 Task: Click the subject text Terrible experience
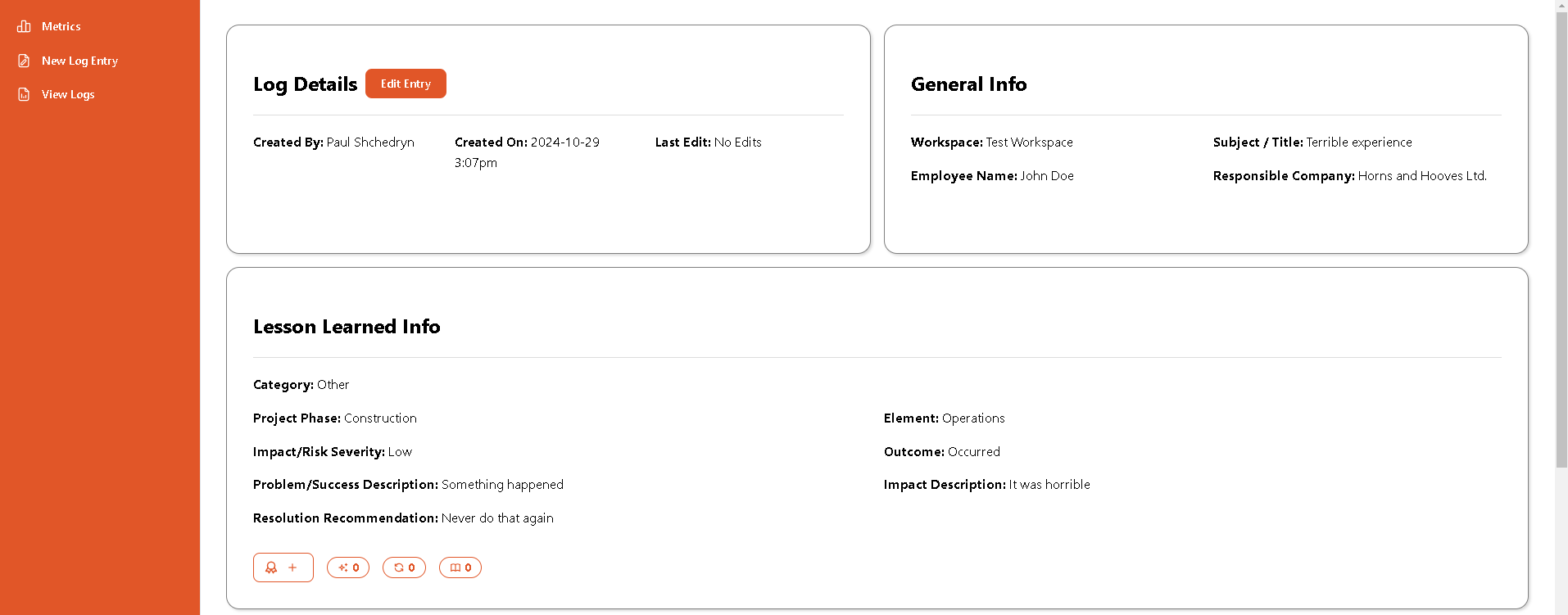coord(1359,142)
